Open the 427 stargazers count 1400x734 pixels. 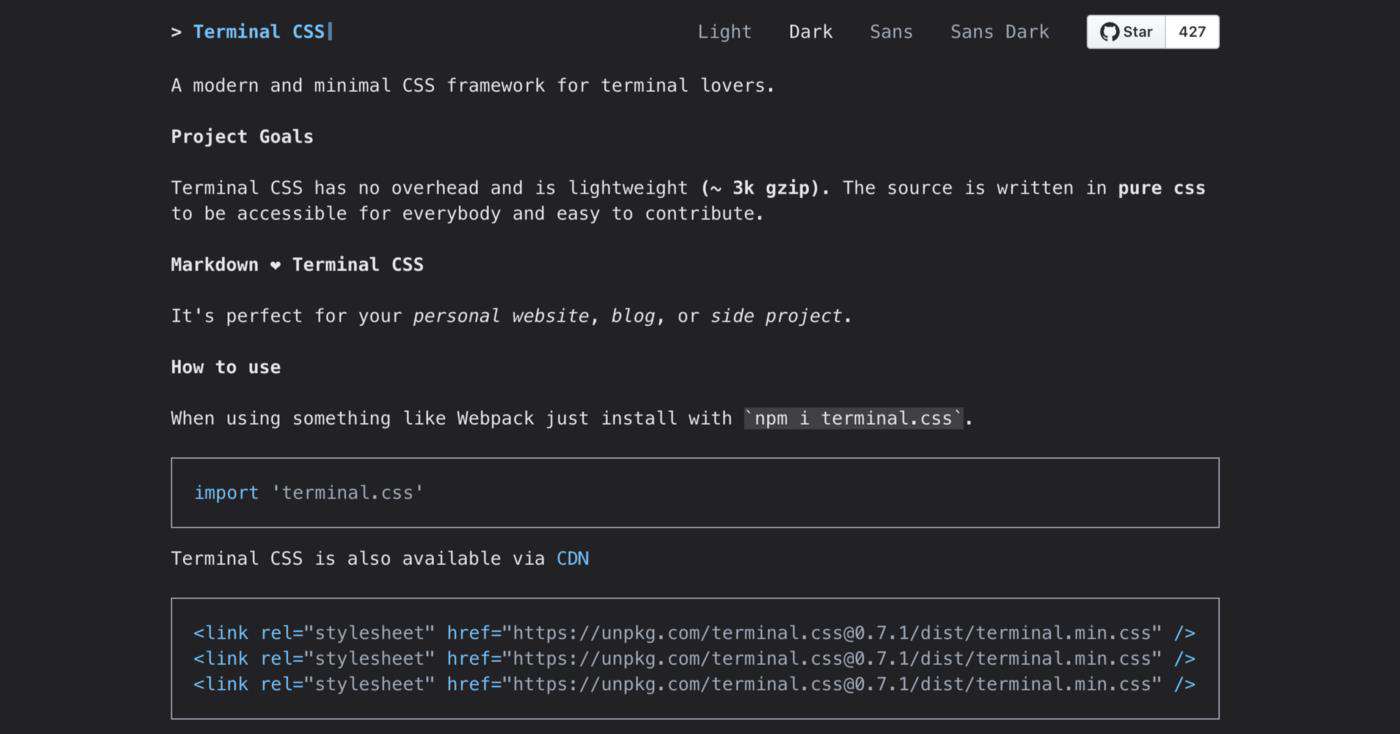coord(1192,32)
